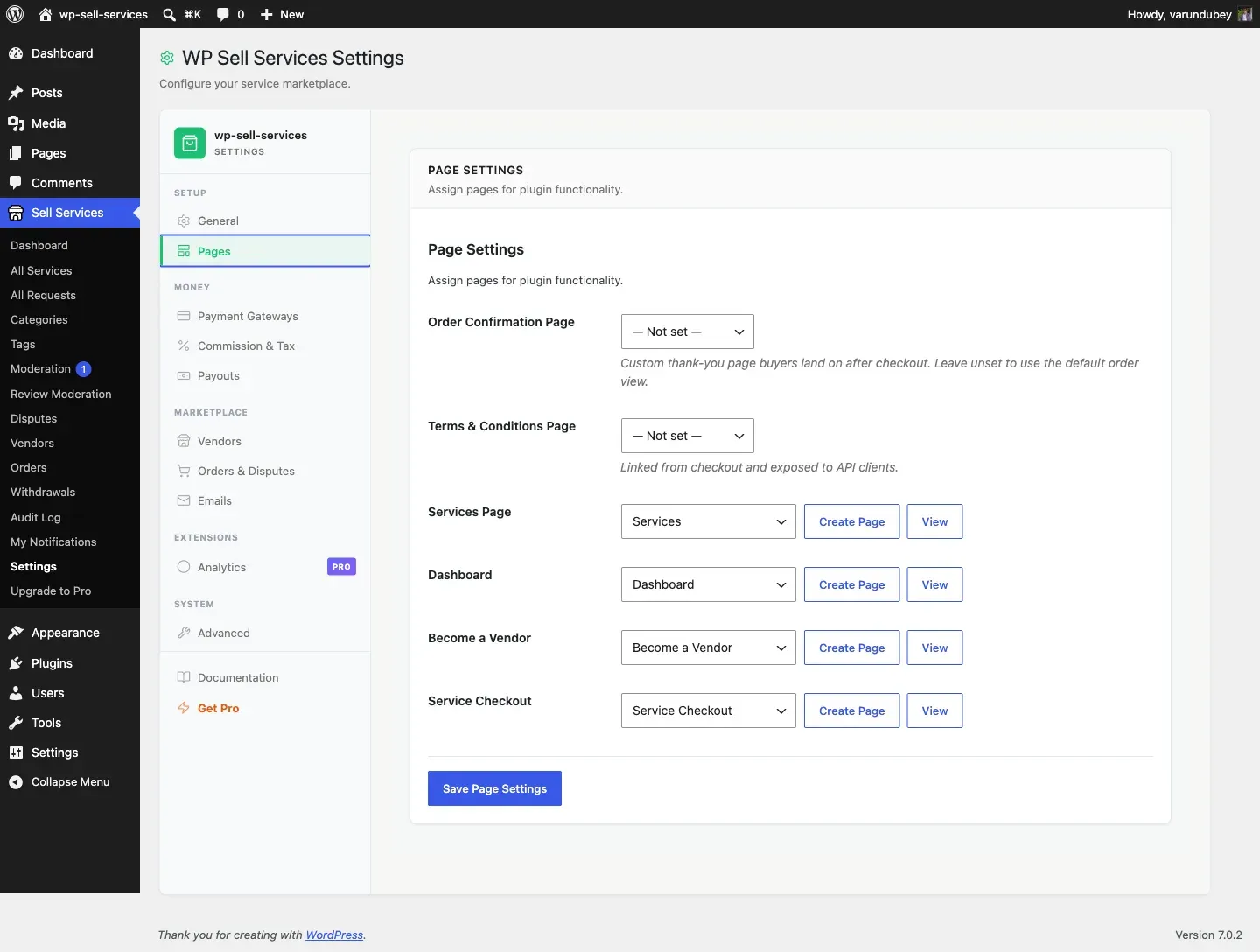Open the comments bubble icon in admin bar
The height and width of the screenshot is (952, 1260).
223,14
